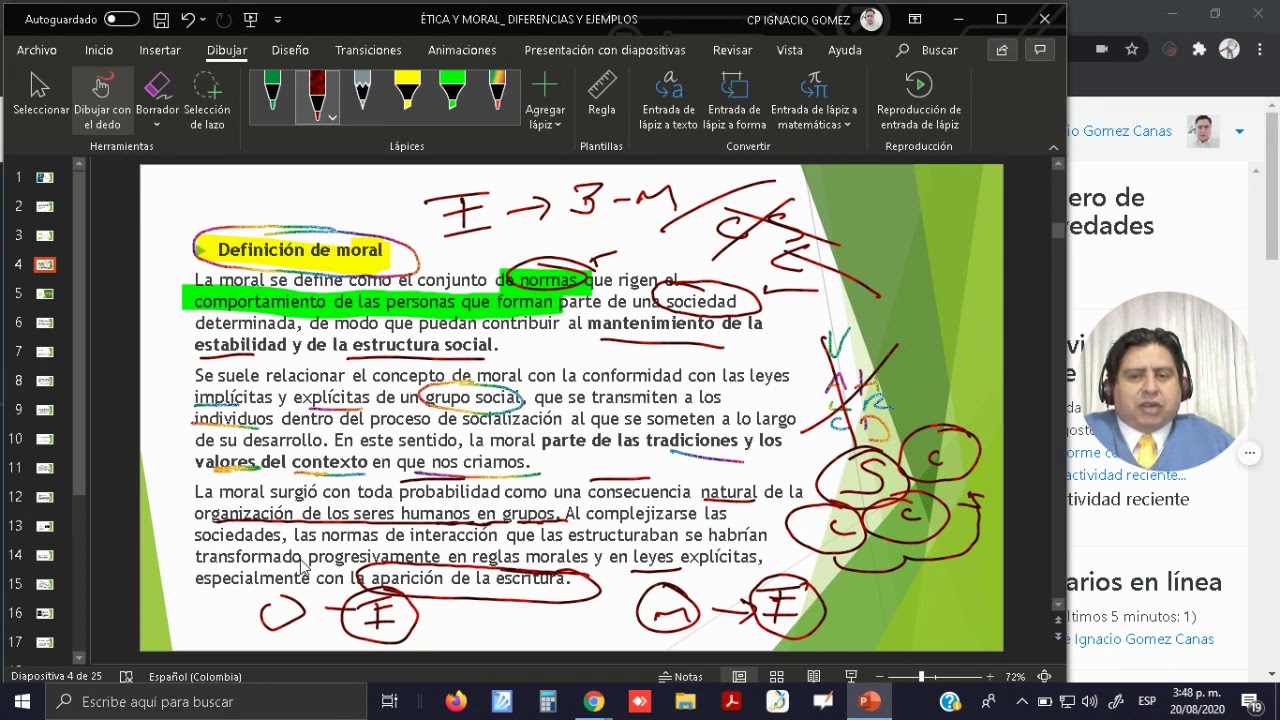This screenshot has height=720, width=1280.
Task: Toggle the Notas pane
Action: click(x=681, y=677)
